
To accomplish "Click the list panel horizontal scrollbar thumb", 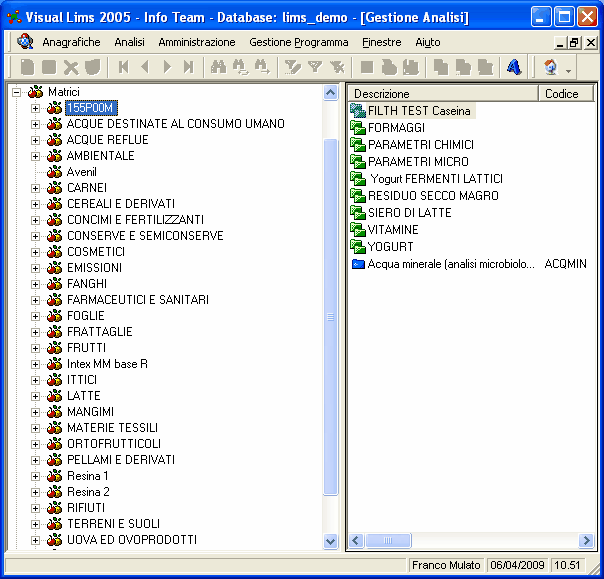I will pos(388,540).
